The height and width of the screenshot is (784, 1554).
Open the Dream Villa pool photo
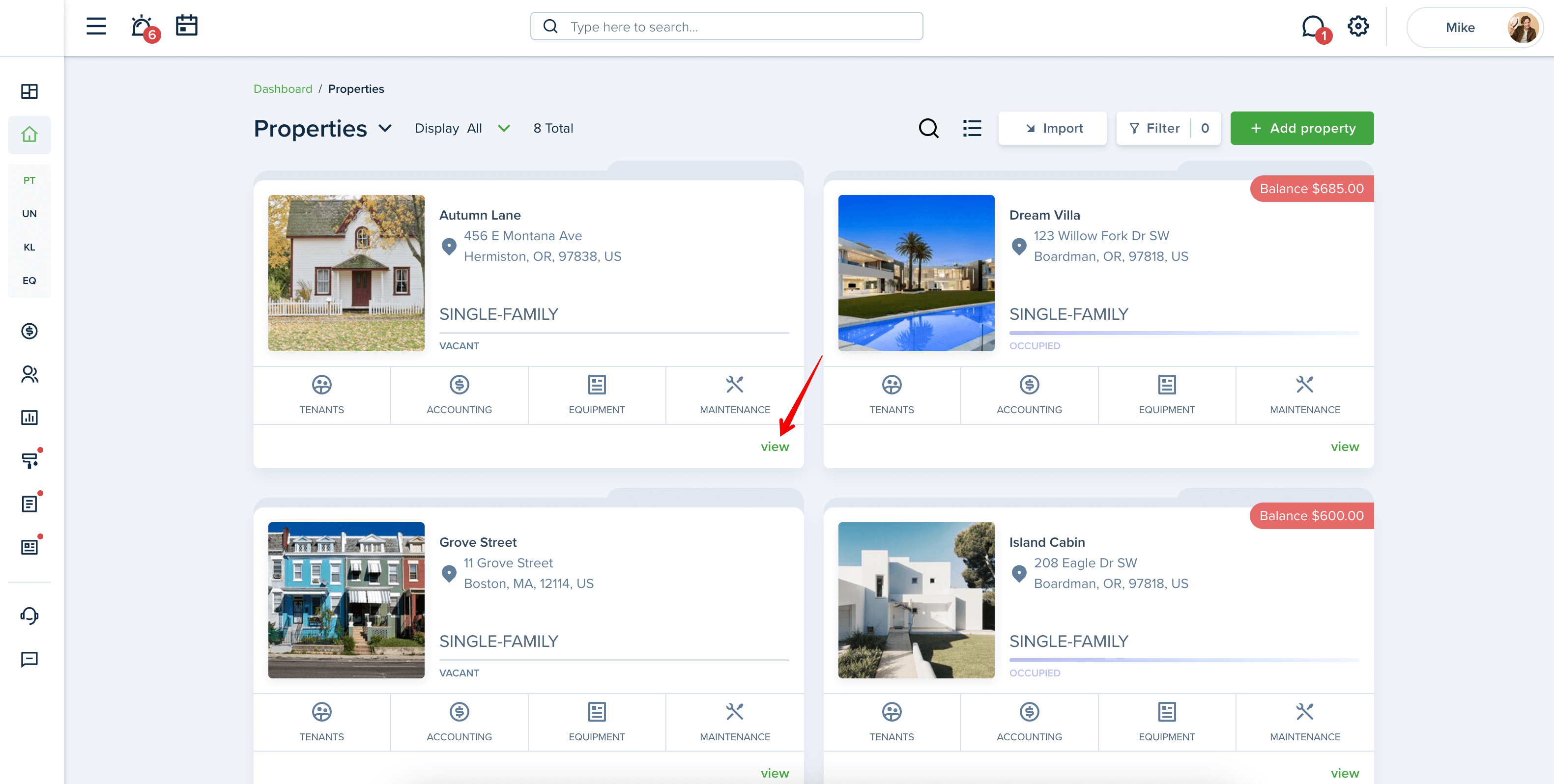pyautogui.click(x=917, y=273)
